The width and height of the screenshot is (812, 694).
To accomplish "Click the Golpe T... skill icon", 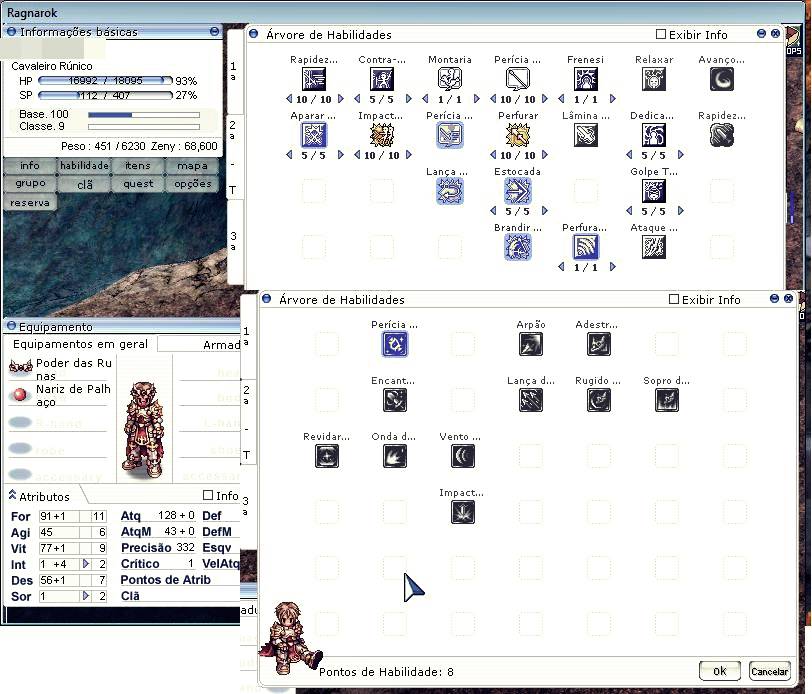I will [x=654, y=191].
